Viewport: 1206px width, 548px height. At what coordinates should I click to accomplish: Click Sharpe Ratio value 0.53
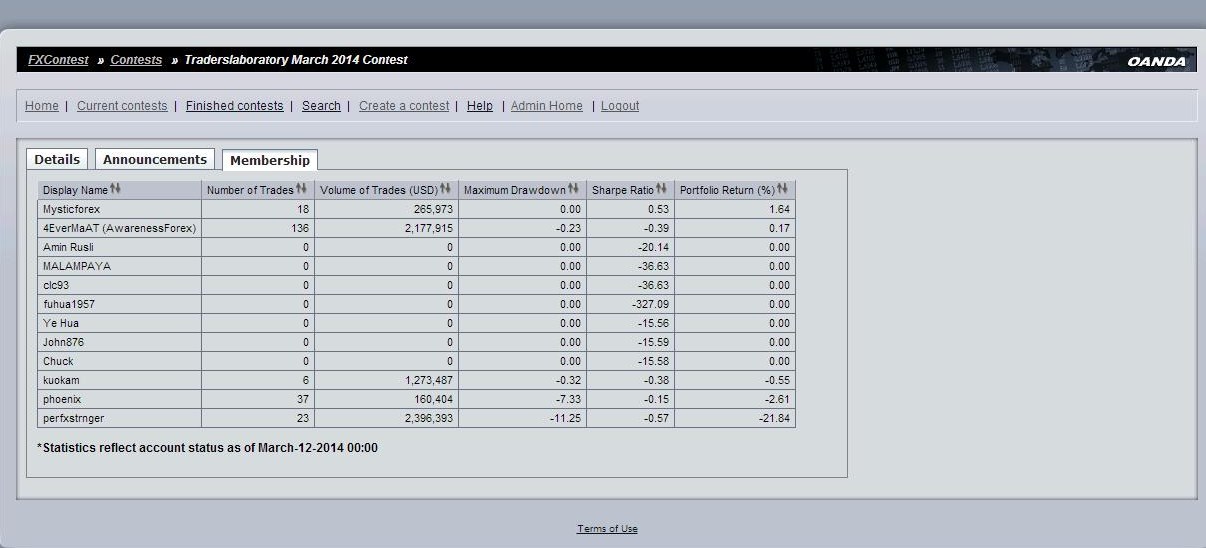pos(659,209)
